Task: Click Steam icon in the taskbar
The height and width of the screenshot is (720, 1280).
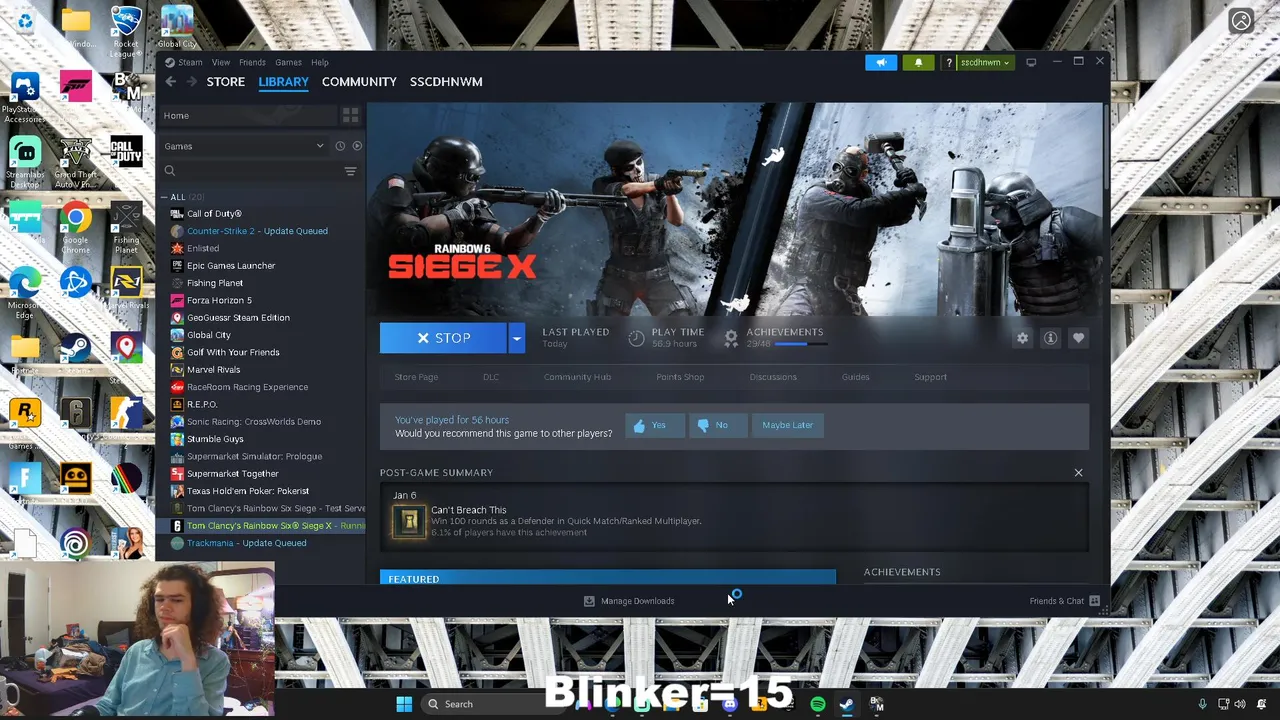Action: (846, 704)
